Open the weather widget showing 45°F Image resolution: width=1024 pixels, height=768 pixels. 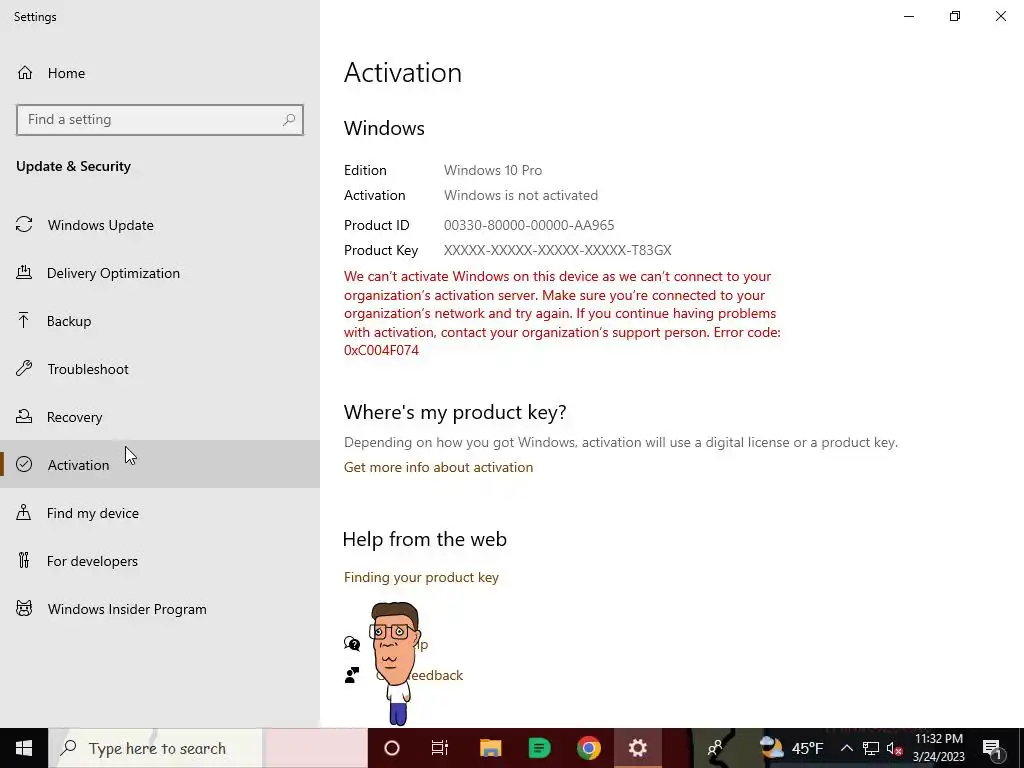(x=790, y=748)
